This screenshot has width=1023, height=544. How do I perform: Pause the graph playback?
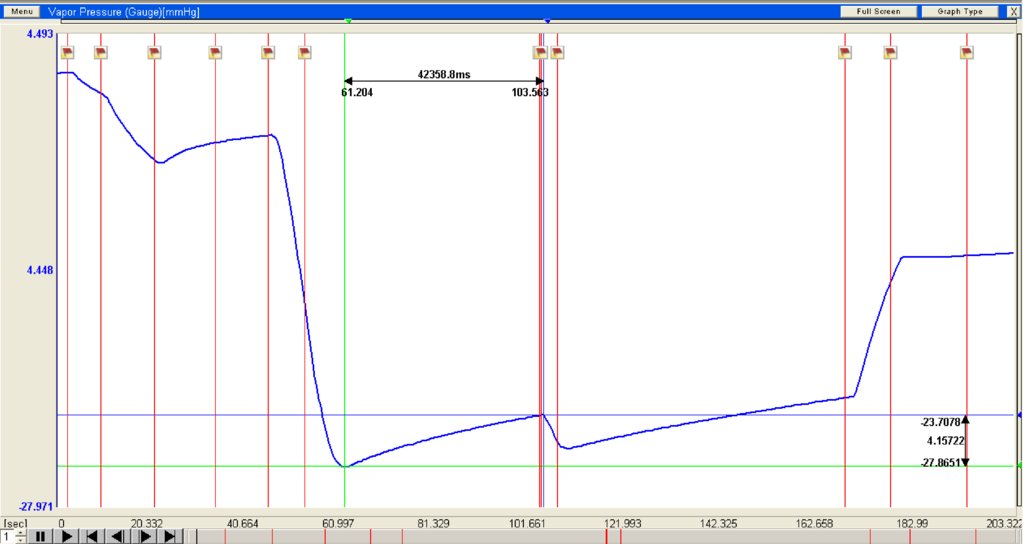(40, 537)
